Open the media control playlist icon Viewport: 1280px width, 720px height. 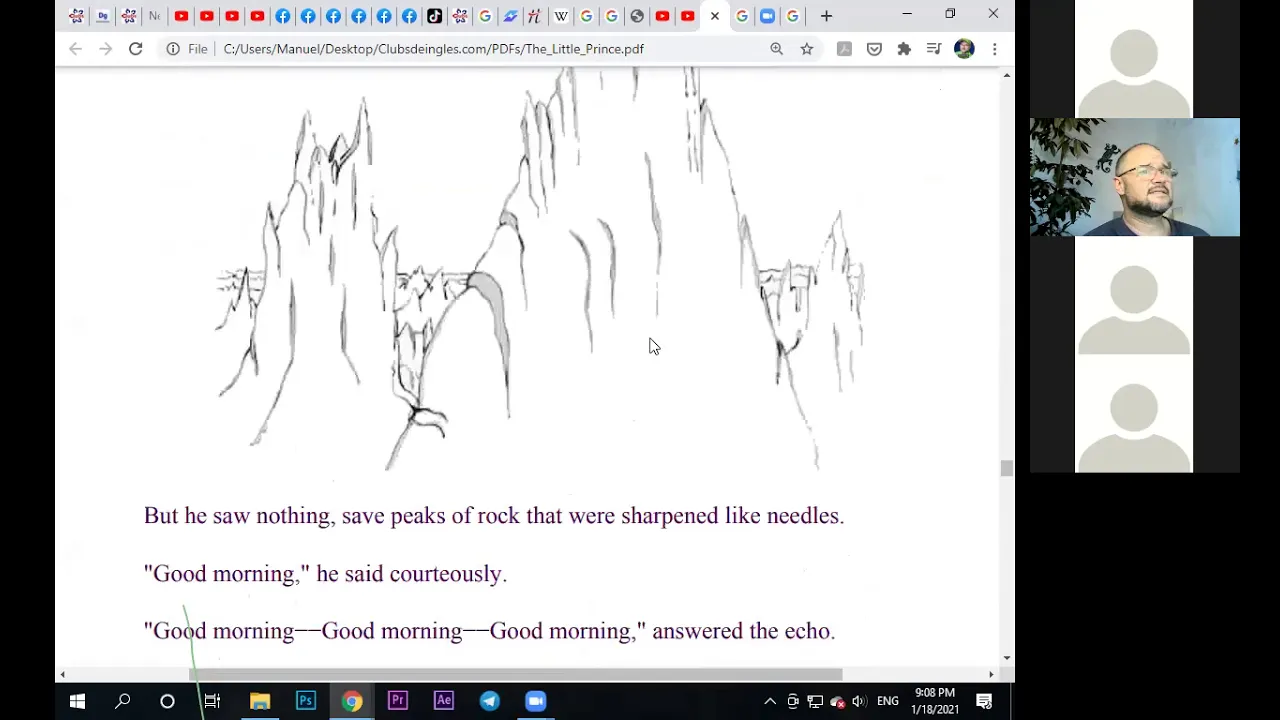[x=934, y=48]
